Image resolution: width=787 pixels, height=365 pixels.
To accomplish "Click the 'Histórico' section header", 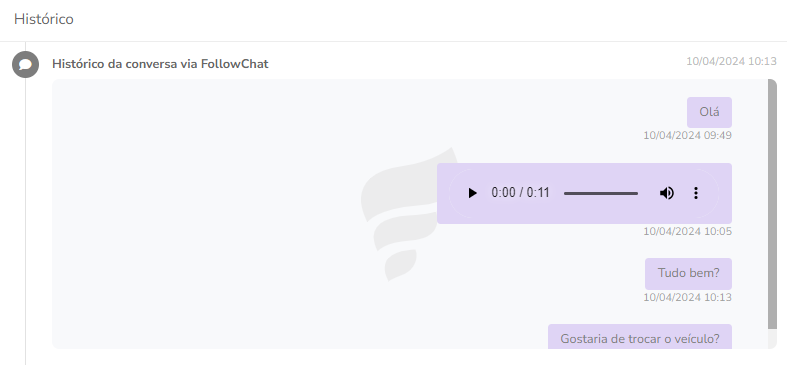I will [44, 19].
